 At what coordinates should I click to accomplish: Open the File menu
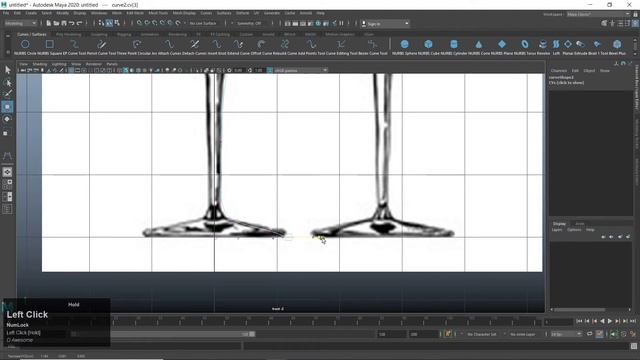(6, 13)
